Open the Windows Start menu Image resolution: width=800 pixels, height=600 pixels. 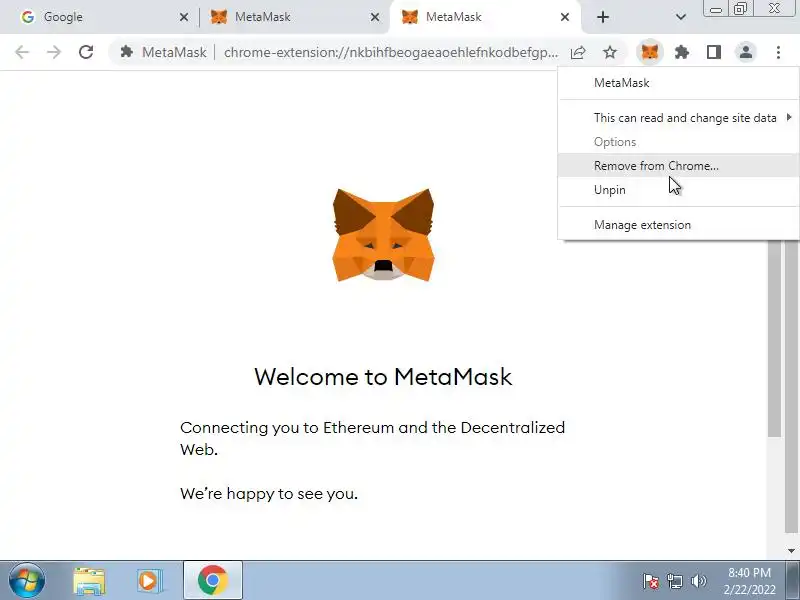coord(27,581)
